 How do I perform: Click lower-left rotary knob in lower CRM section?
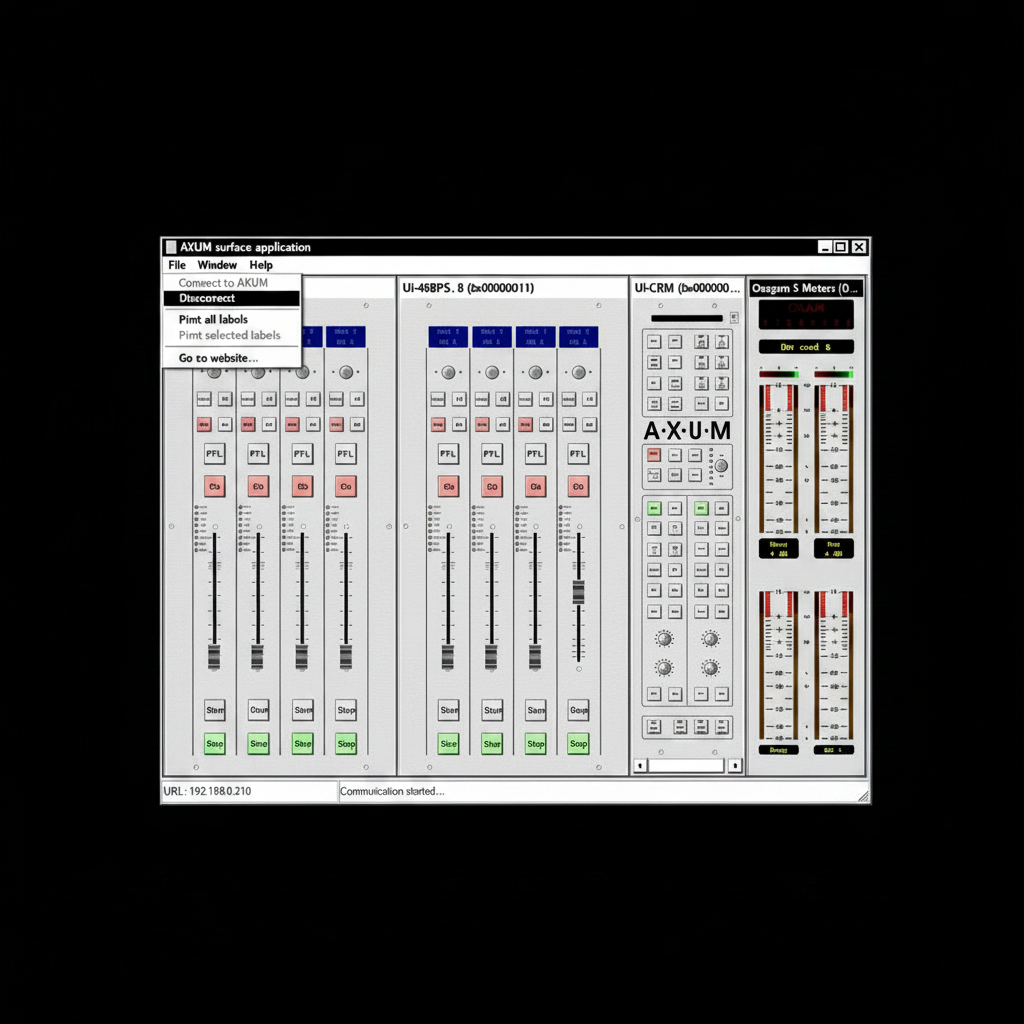click(x=664, y=668)
